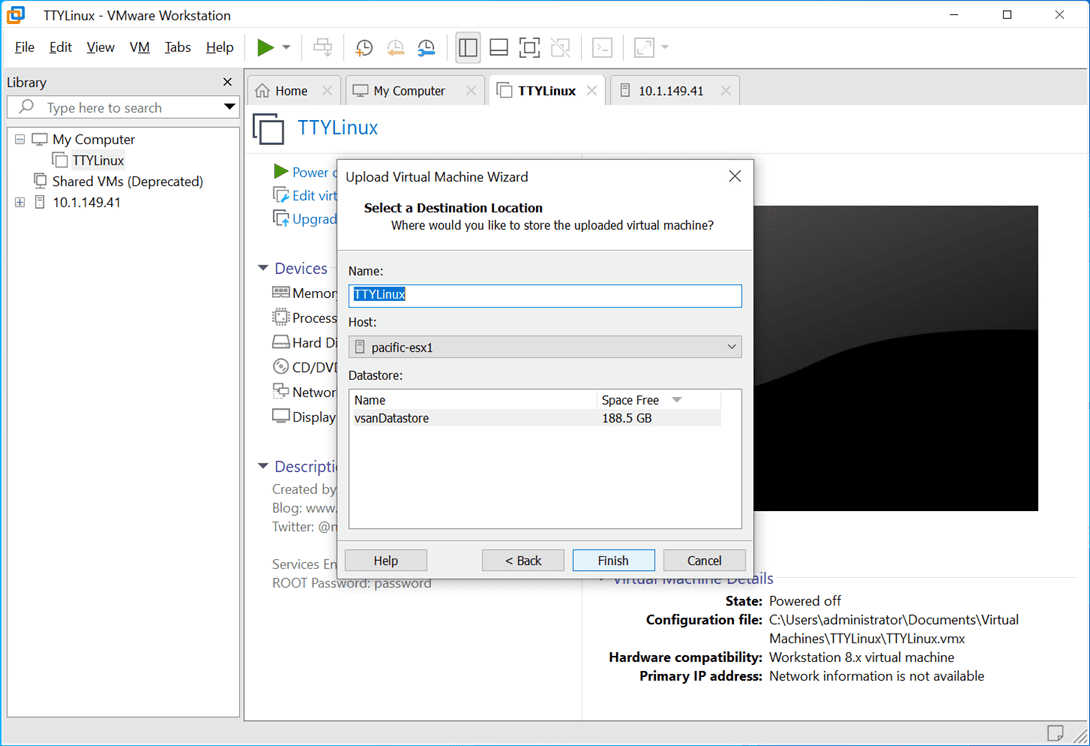
Task: Toggle the Show Library sidebar toolbar icon
Action: [468, 47]
